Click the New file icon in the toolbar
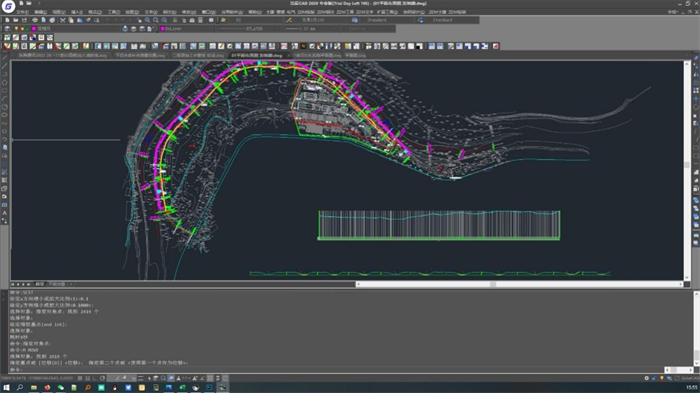Image resolution: width=700 pixels, height=393 pixels. point(7,20)
